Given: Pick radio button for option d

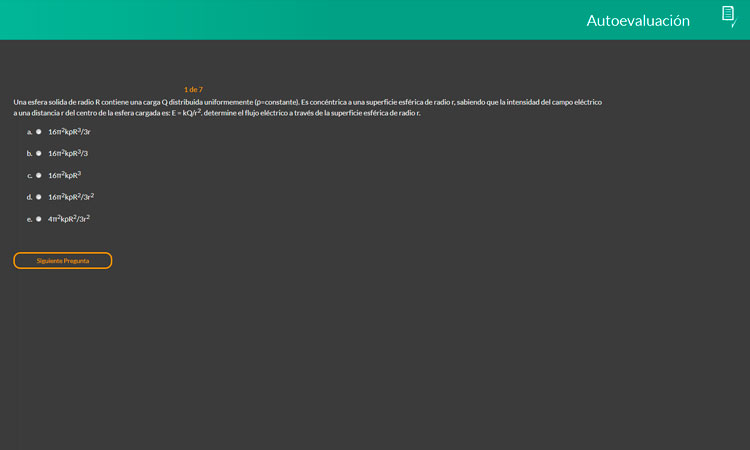Looking at the screenshot, I should tap(39, 197).
